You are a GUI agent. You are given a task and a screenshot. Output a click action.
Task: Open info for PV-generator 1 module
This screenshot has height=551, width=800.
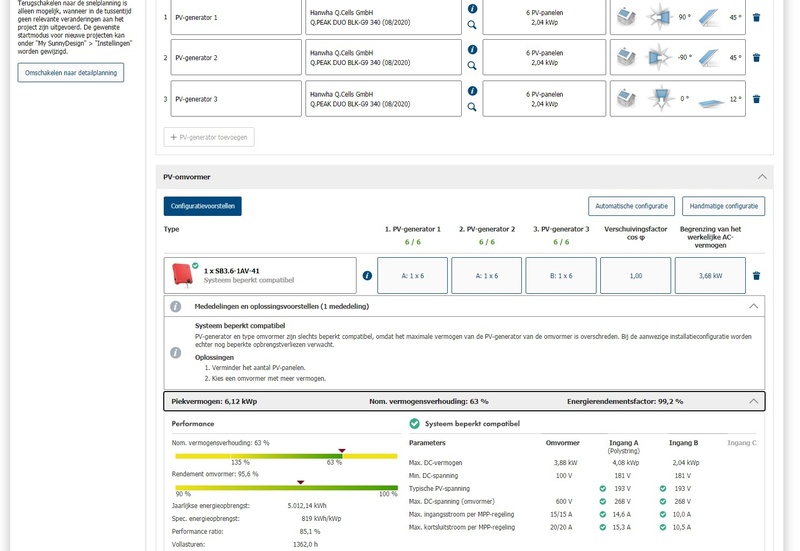472,9
